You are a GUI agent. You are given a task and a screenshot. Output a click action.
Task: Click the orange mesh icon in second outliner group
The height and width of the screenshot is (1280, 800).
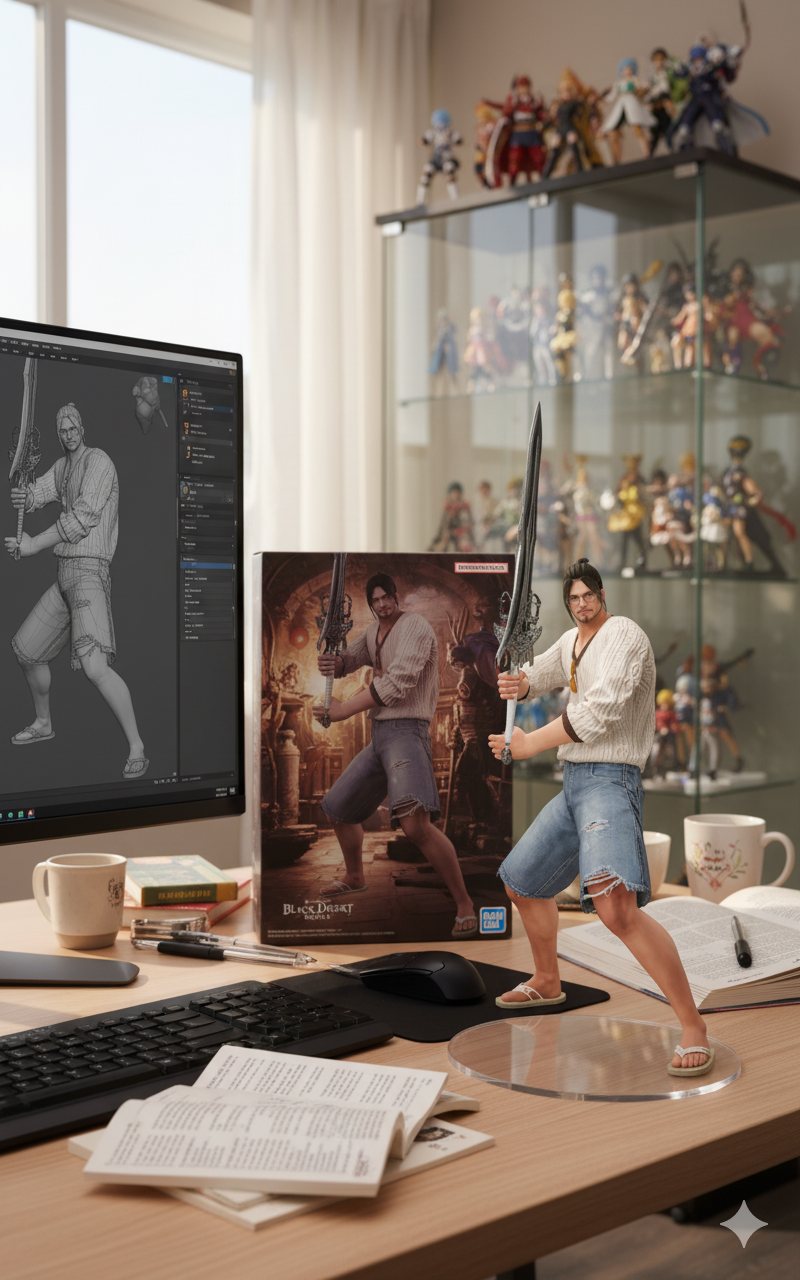coord(185,426)
